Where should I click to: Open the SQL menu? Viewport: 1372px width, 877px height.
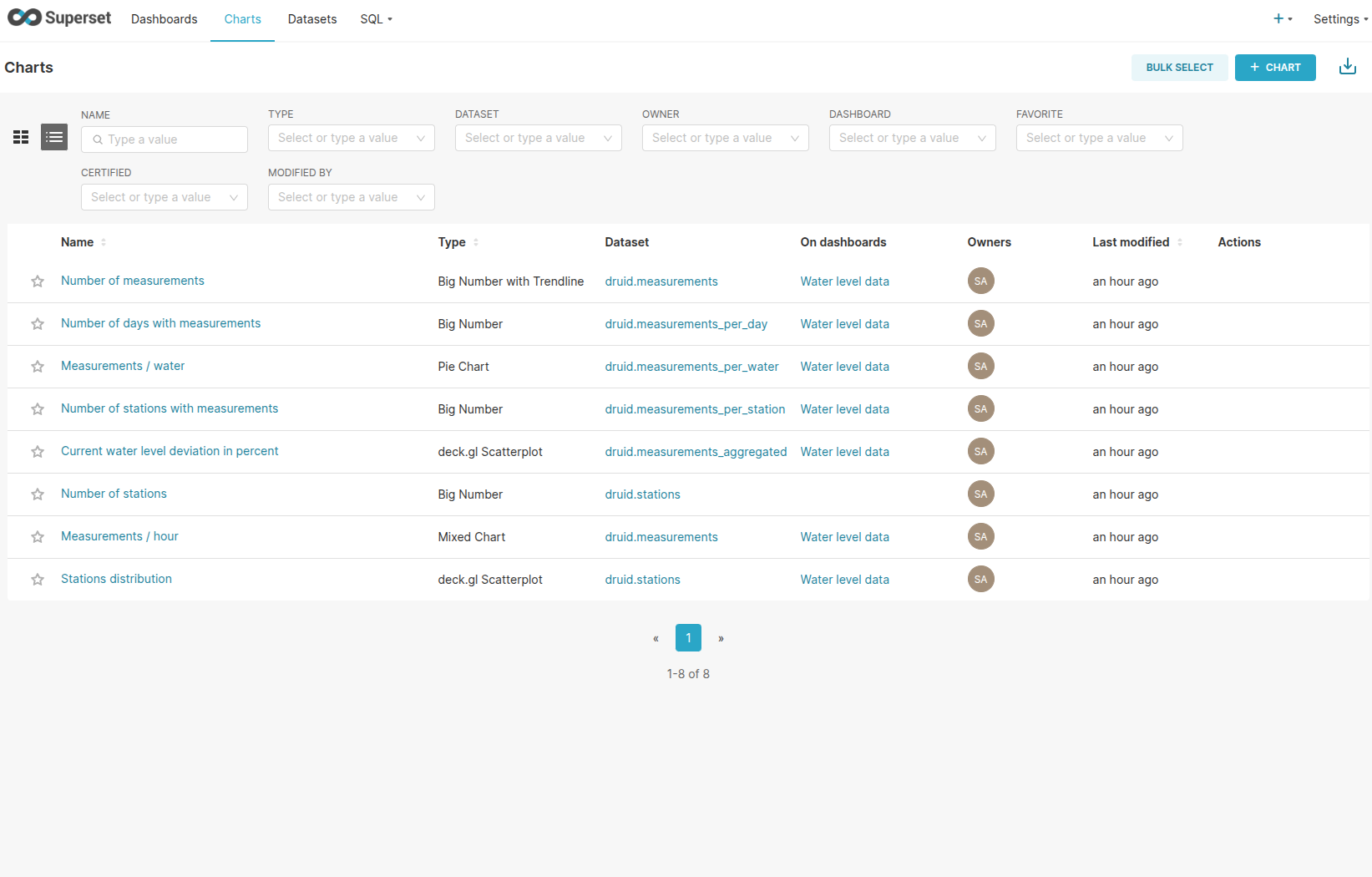click(376, 19)
